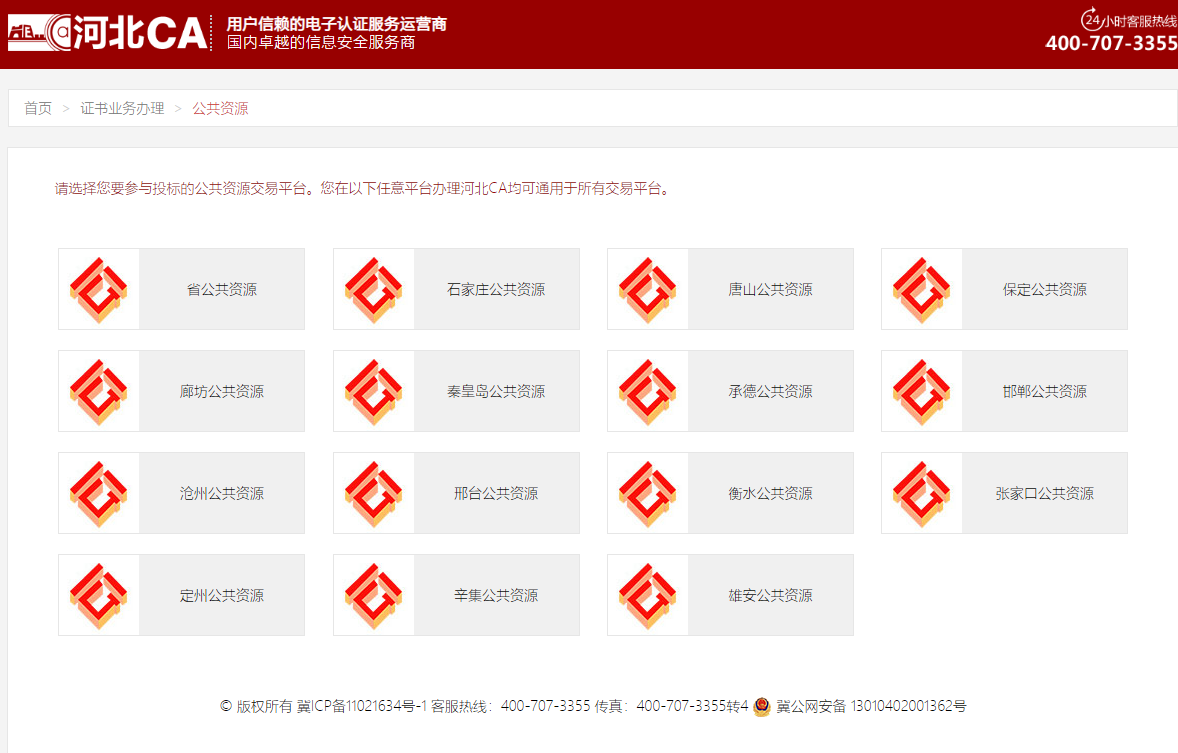Click the 24-hour hotline clock icon
Viewport: 1178px width, 753px height.
(x=1091, y=19)
